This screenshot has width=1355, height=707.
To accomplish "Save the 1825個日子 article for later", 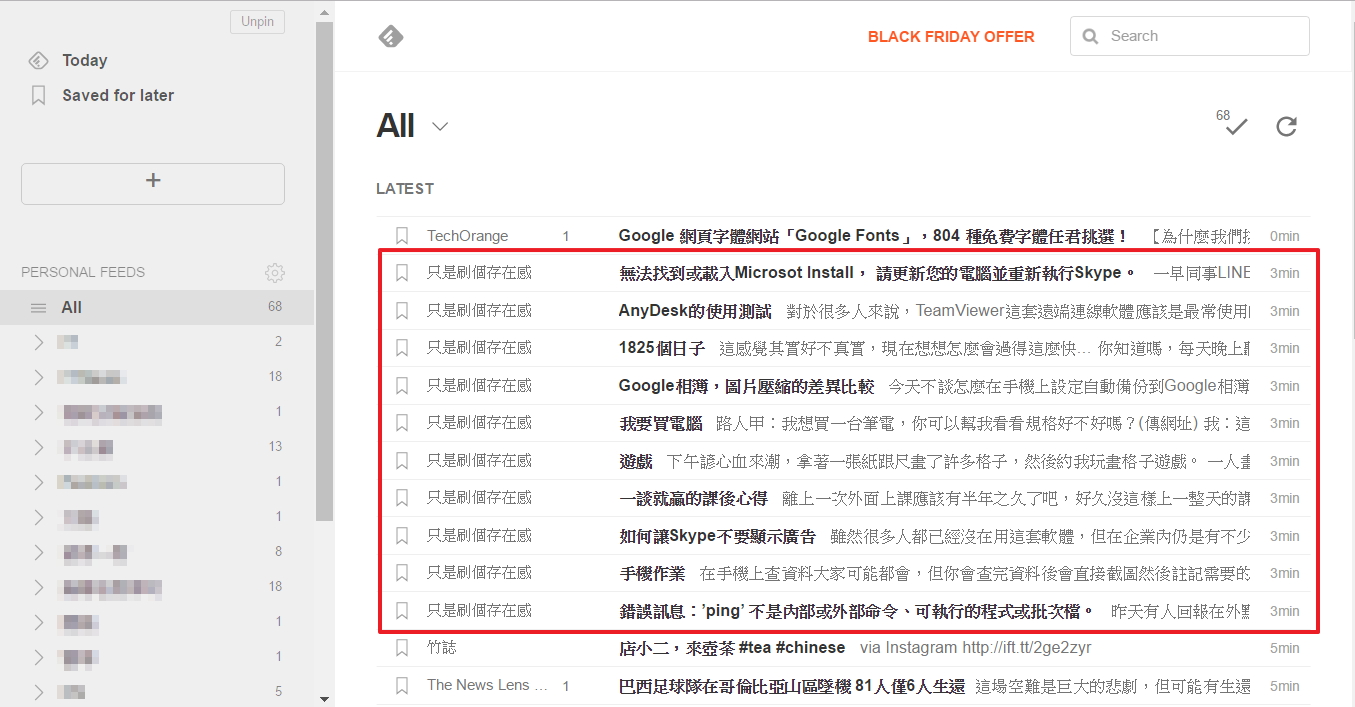I will click(402, 348).
